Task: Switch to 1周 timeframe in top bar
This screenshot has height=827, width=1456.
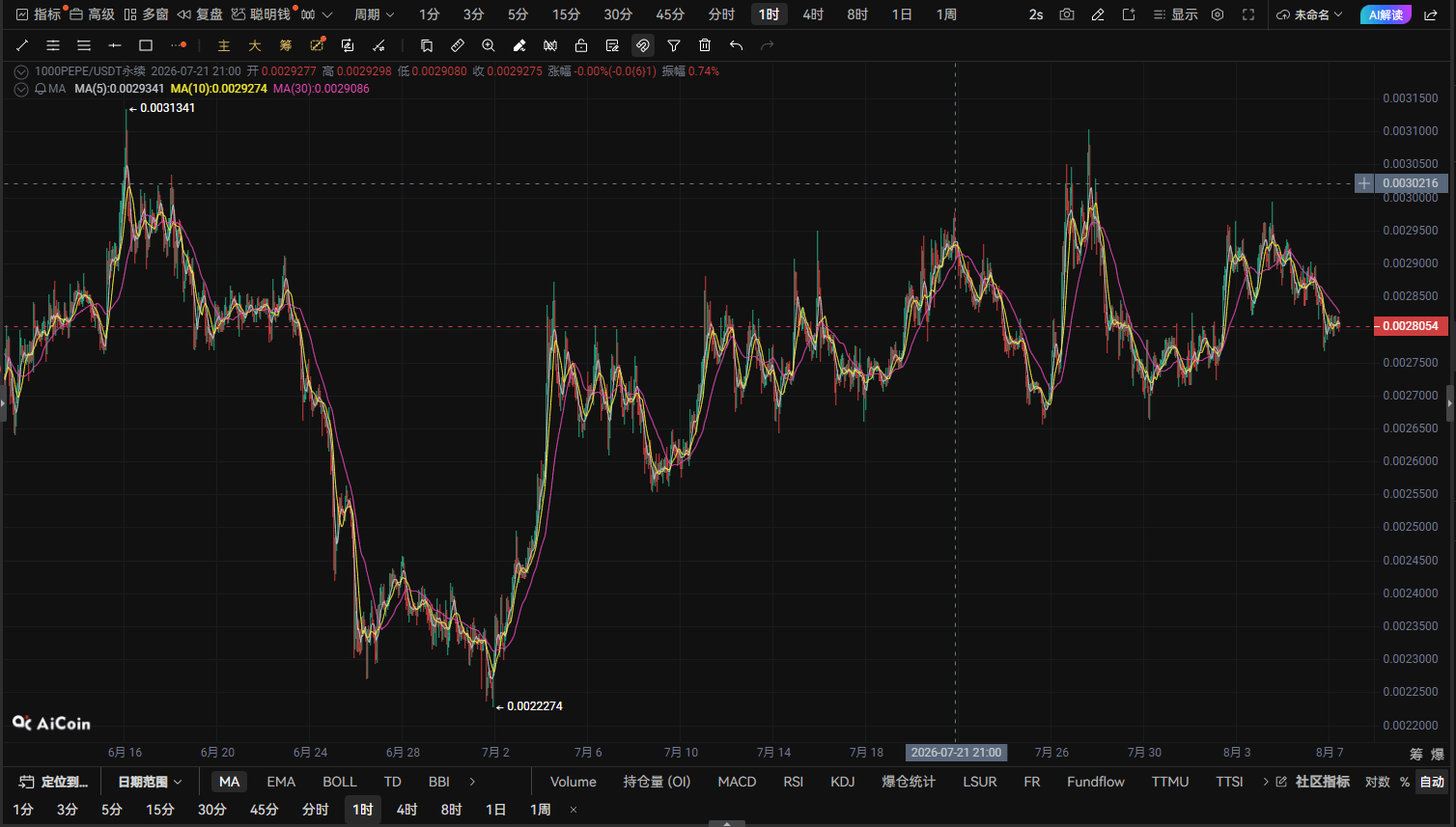Action: (x=946, y=14)
